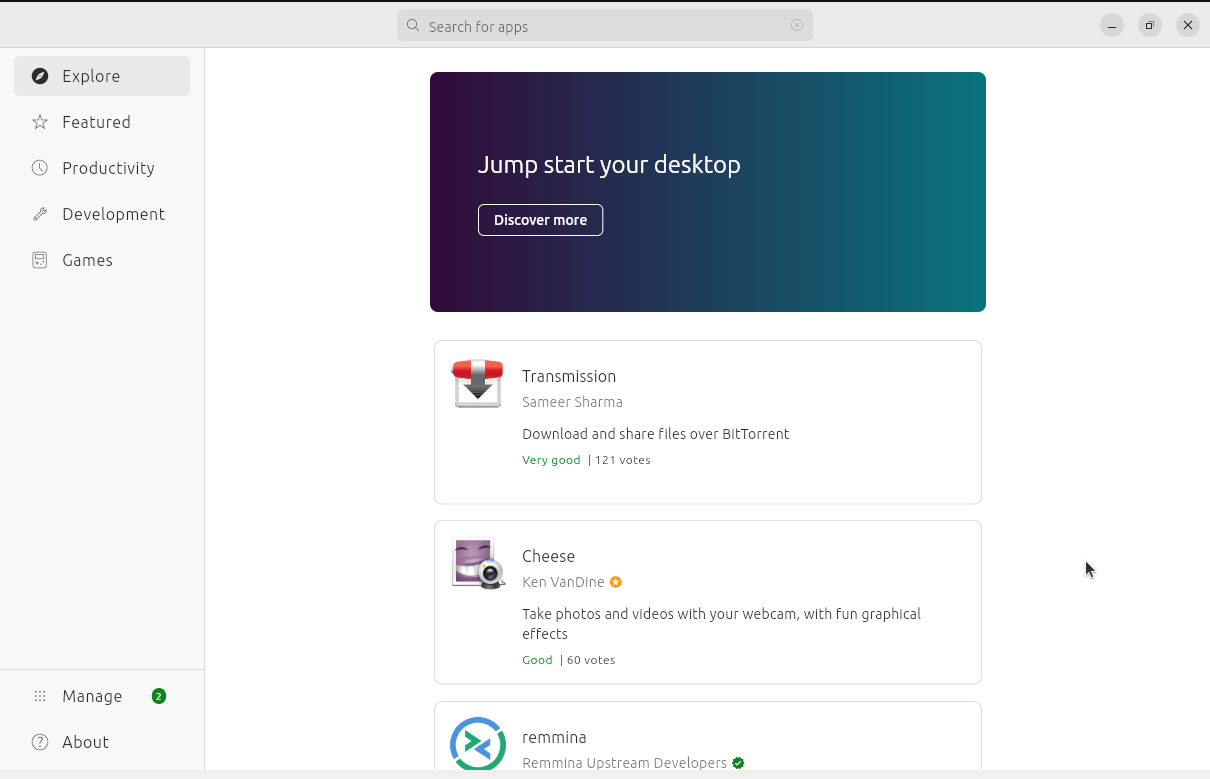Viewport: 1210px width, 779px height.
Task: Open the Featured star section
Action: pyautogui.click(x=40, y=122)
